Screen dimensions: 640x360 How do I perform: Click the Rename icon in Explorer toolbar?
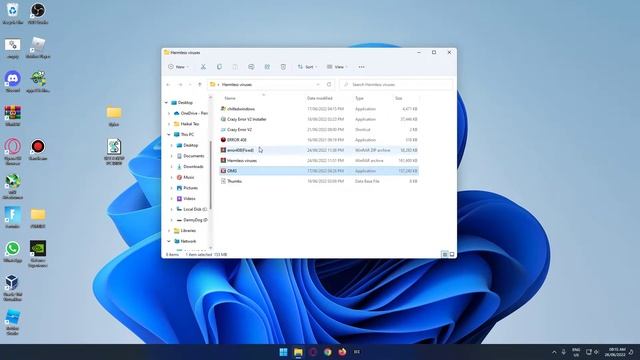point(251,67)
